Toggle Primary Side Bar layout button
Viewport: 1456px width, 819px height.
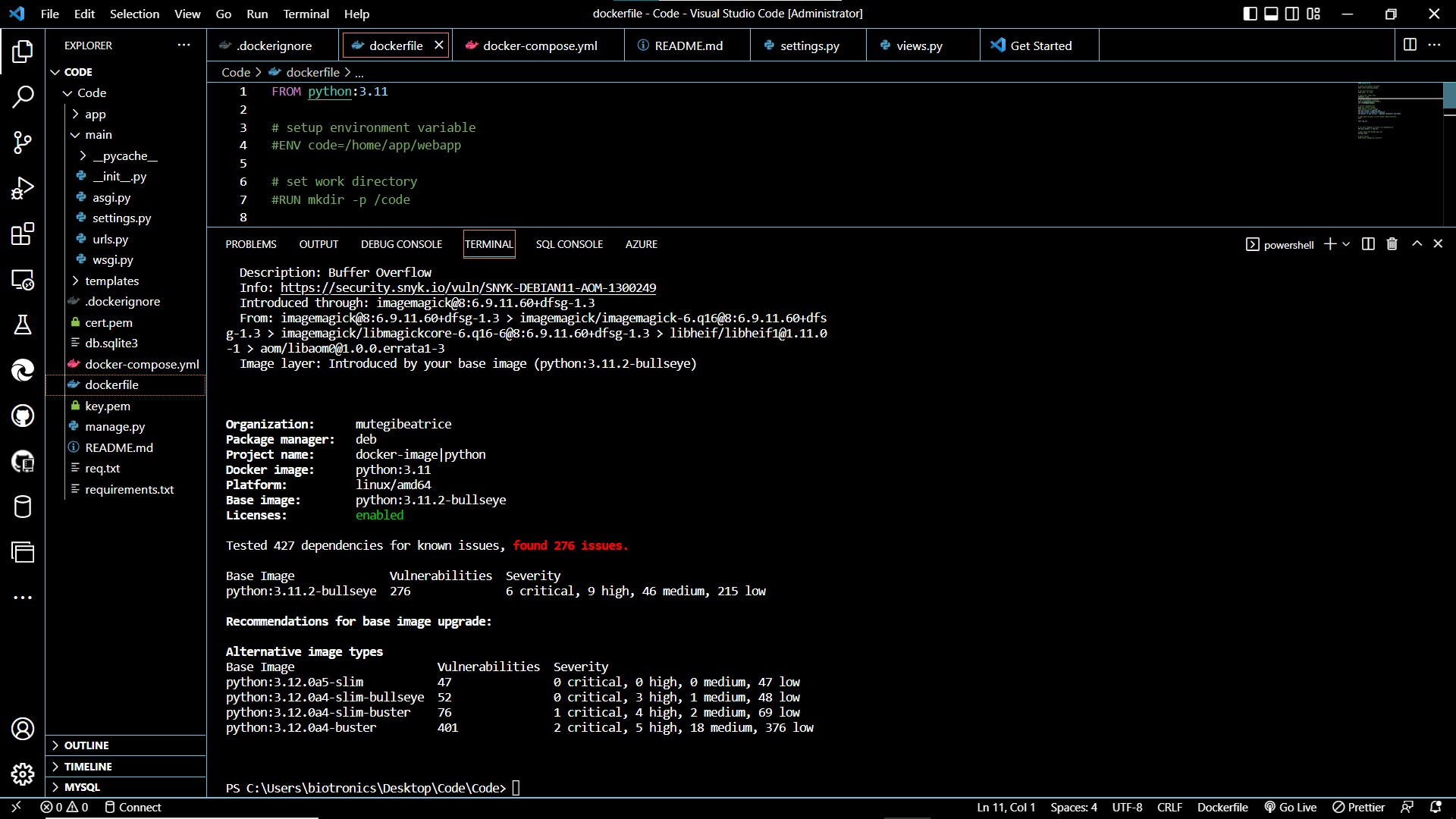1250,14
